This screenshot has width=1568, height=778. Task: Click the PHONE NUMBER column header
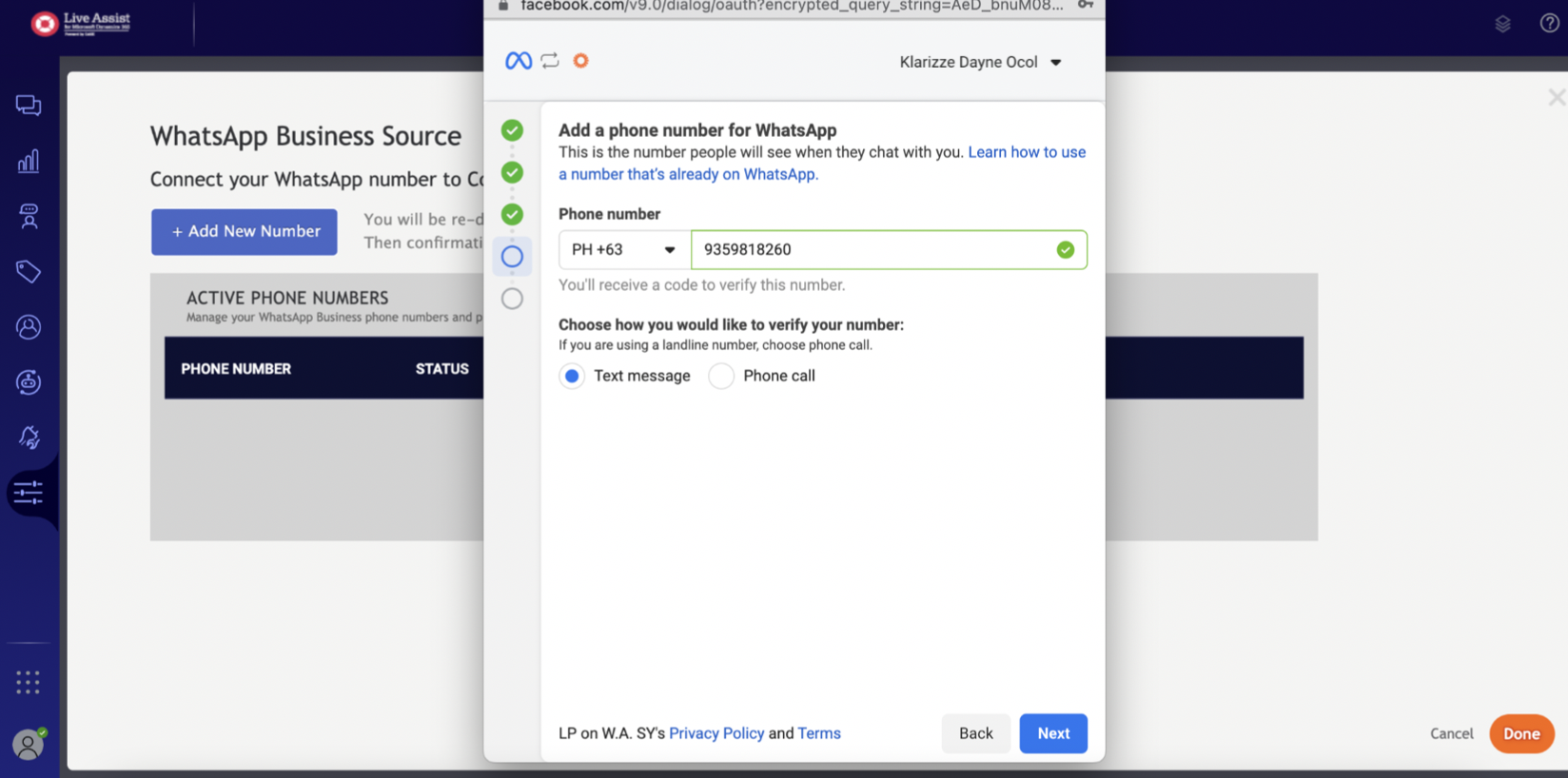236,369
